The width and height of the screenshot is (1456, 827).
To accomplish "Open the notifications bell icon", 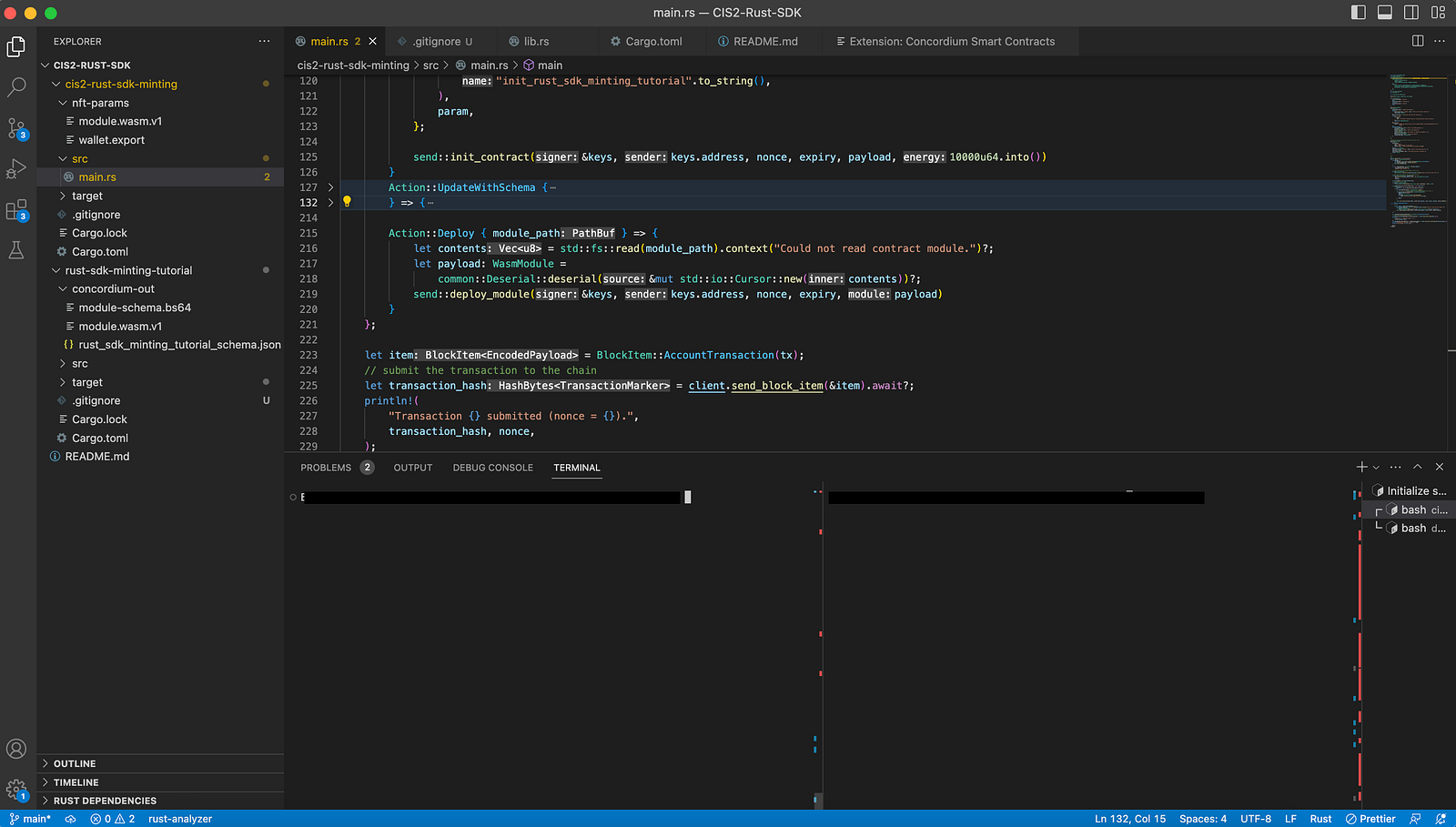I will click(1441, 819).
